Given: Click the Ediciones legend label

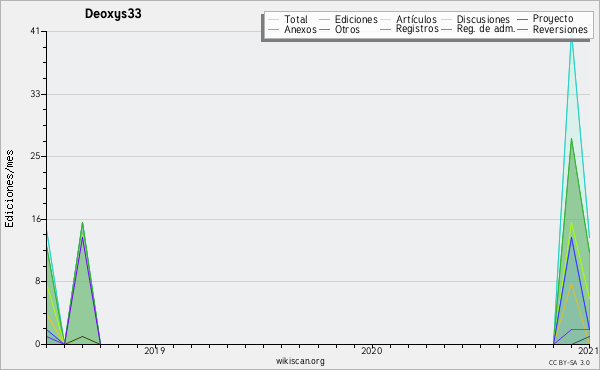Looking at the screenshot, I should [x=356, y=19].
